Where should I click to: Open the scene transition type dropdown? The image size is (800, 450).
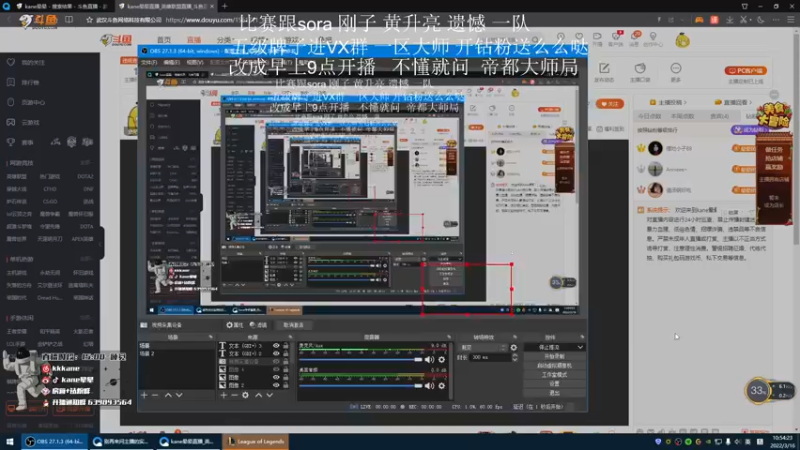pos(483,347)
